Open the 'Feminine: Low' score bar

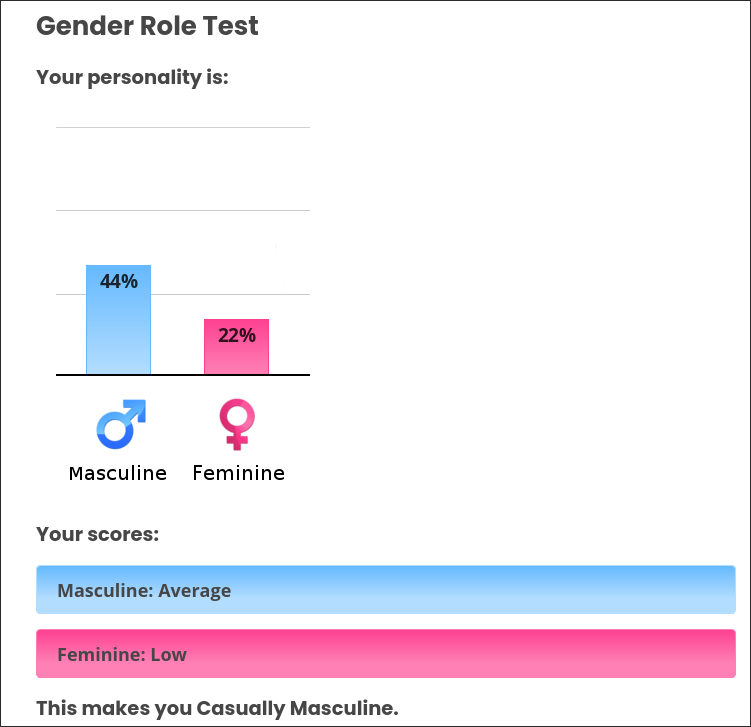point(385,654)
